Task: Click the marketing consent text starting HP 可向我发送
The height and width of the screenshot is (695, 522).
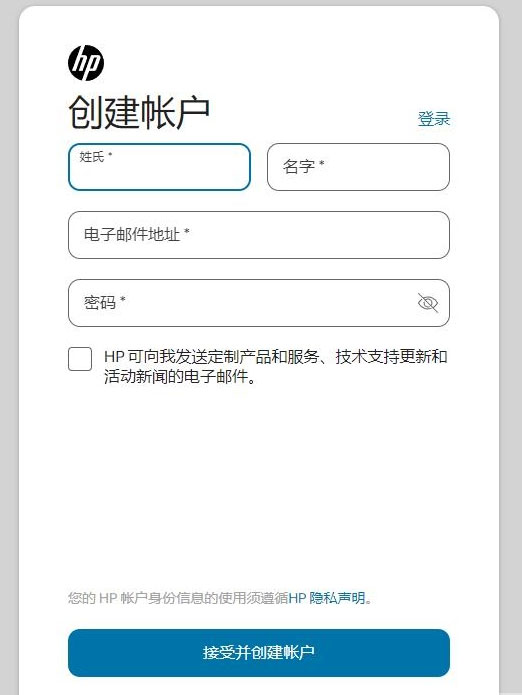Action: pyautogui.click(x=276, y=367)
